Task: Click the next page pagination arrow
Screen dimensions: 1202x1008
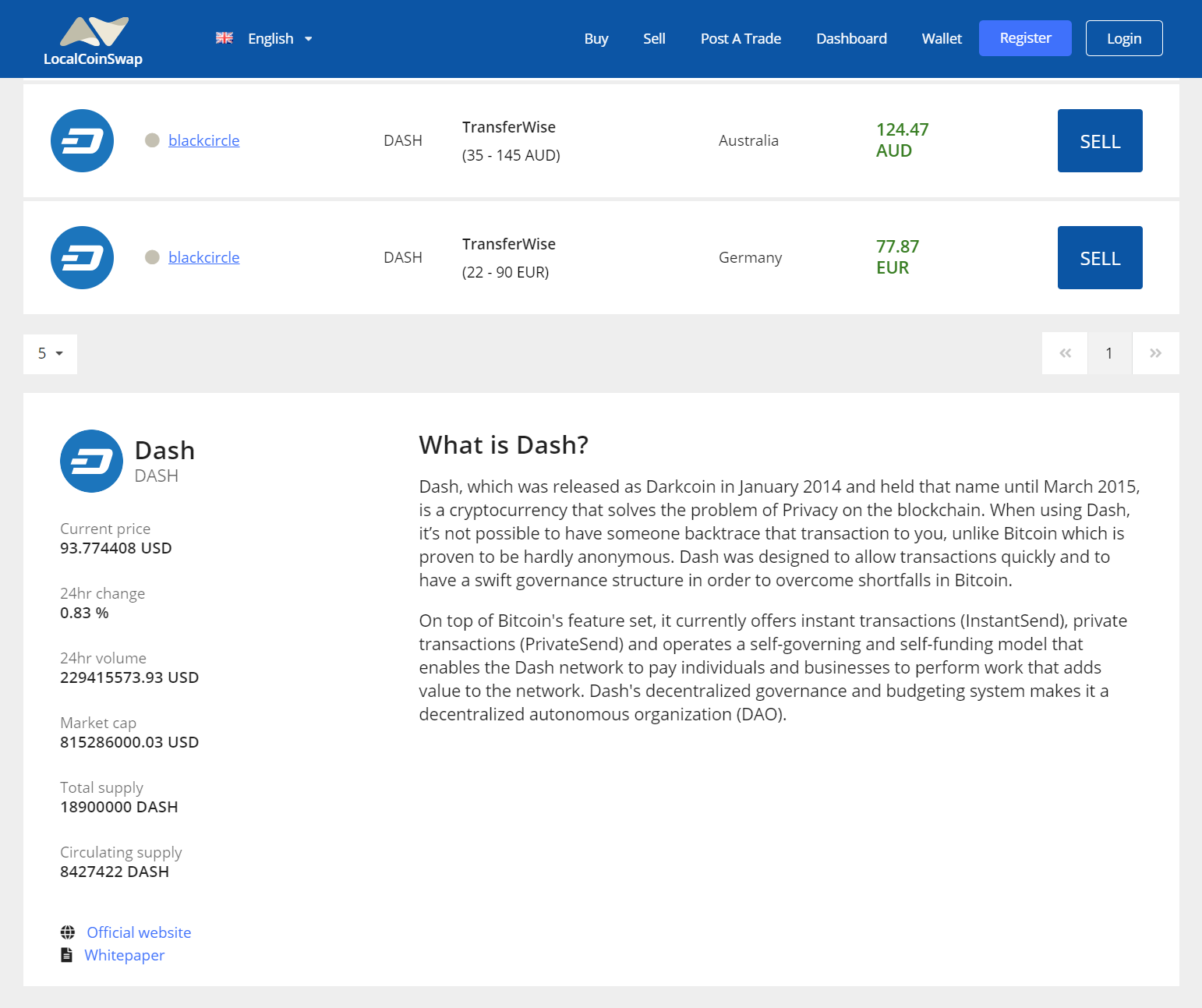Action: point(1155,353)
